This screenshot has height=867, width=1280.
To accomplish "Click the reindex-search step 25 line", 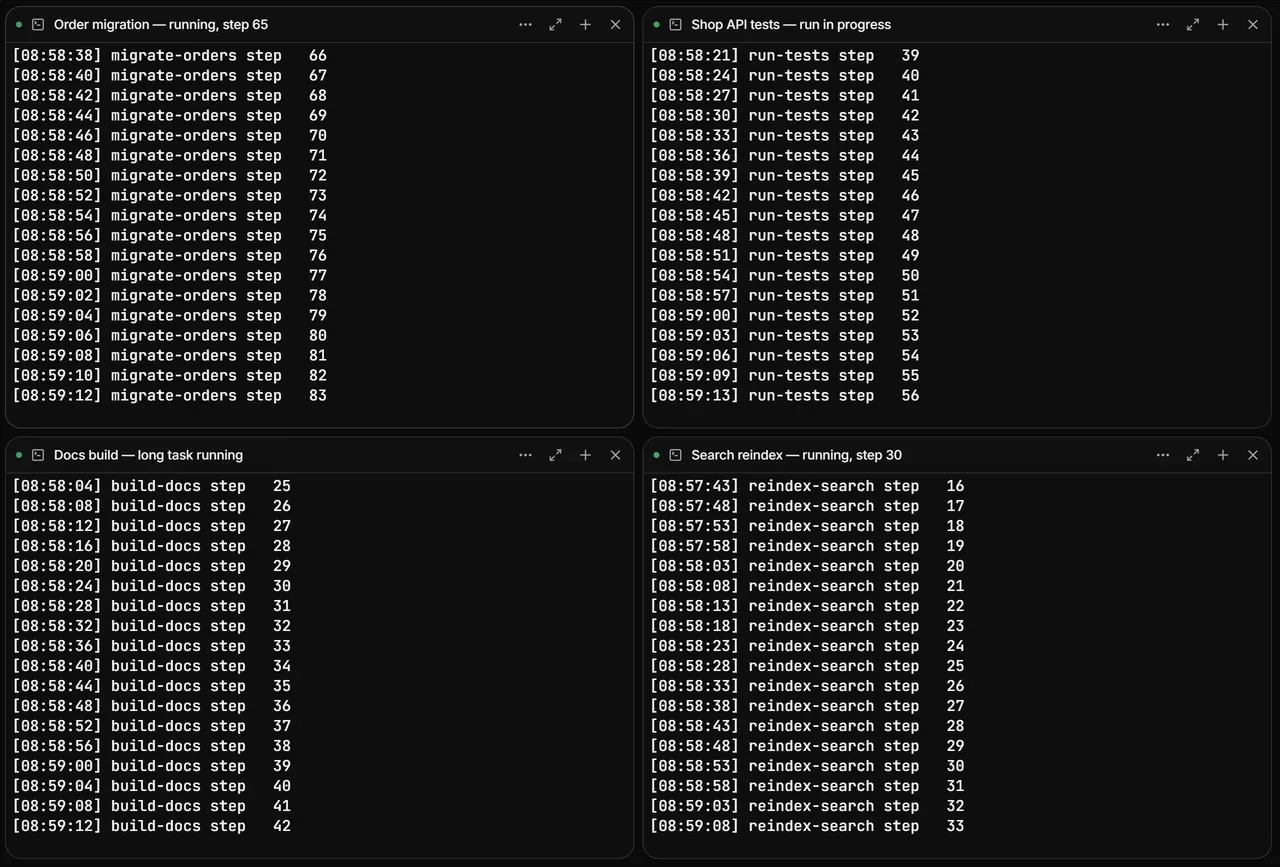I will pyautogui.click(x=807, y=667).
